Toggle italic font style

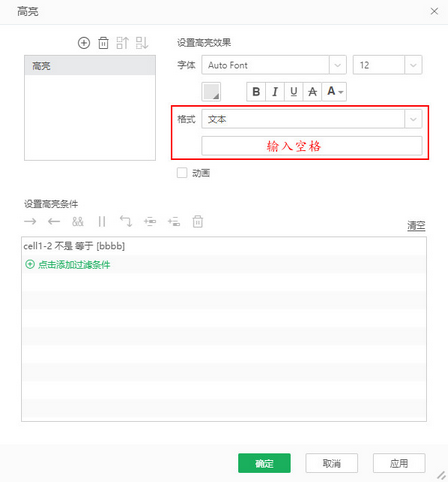click(x=275, y=92)
